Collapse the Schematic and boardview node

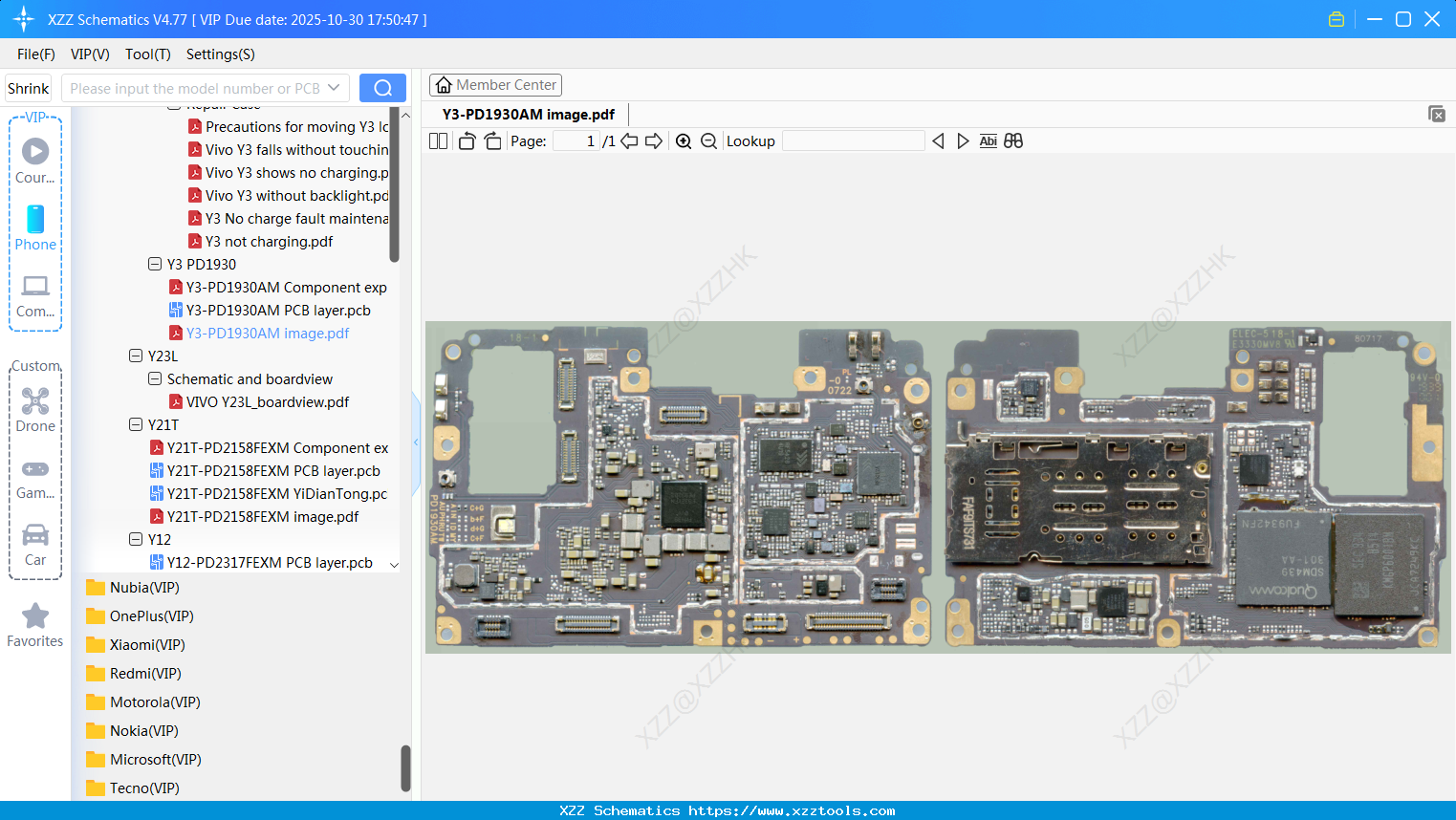tap(155, 378)
